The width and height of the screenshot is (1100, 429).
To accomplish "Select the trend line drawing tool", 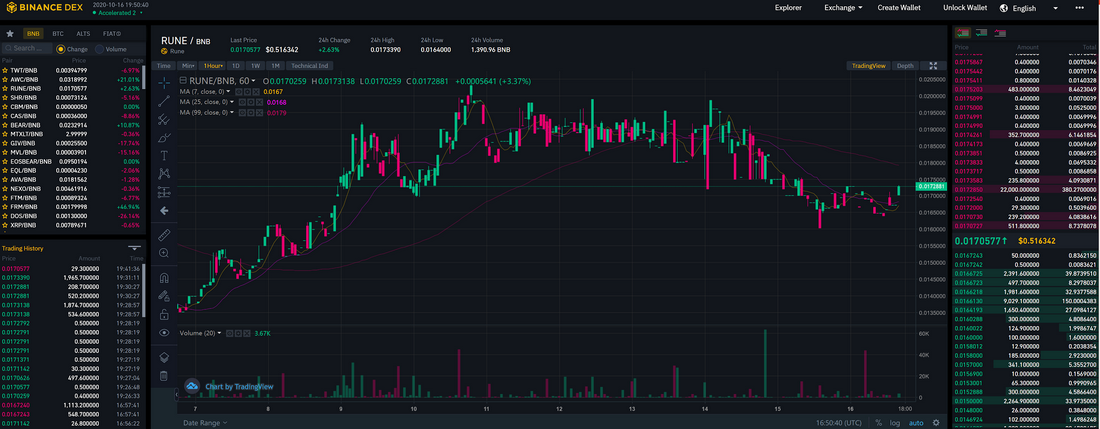I will click(x=164, y=101).
